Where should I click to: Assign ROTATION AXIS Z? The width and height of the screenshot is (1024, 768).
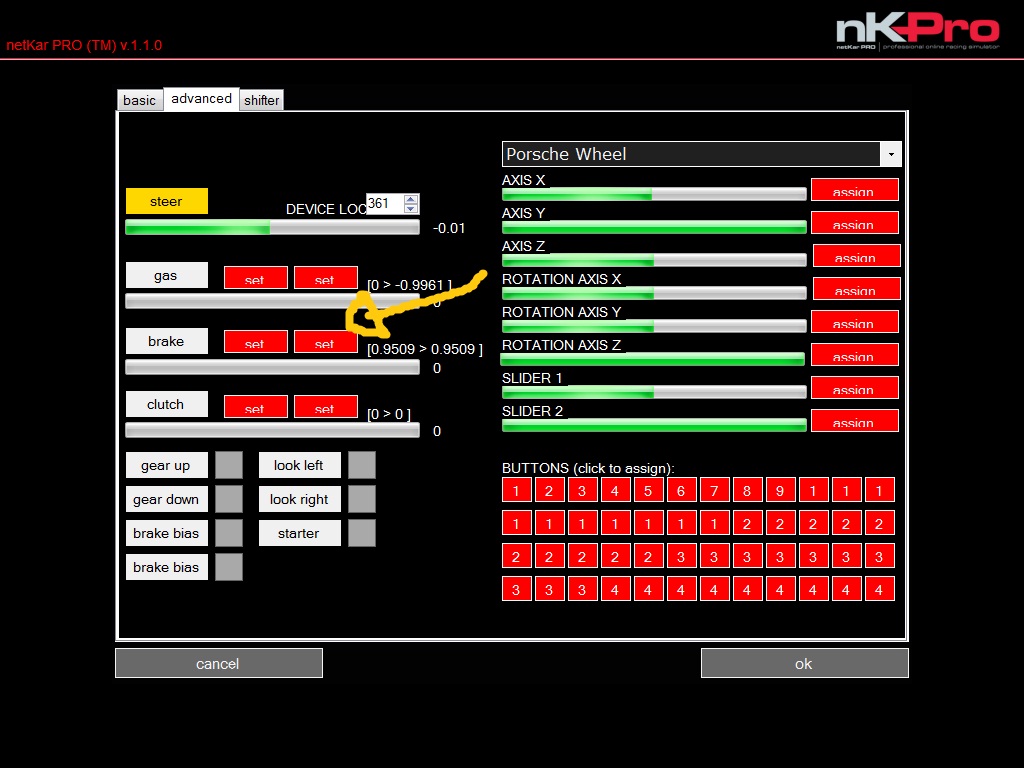tap(855, 355)
